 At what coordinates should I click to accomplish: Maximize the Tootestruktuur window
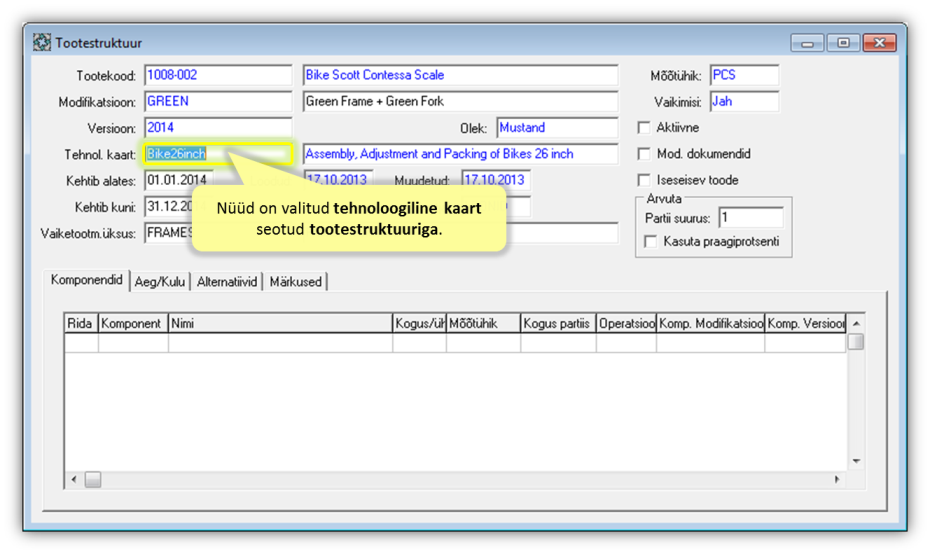coord(843,43)
